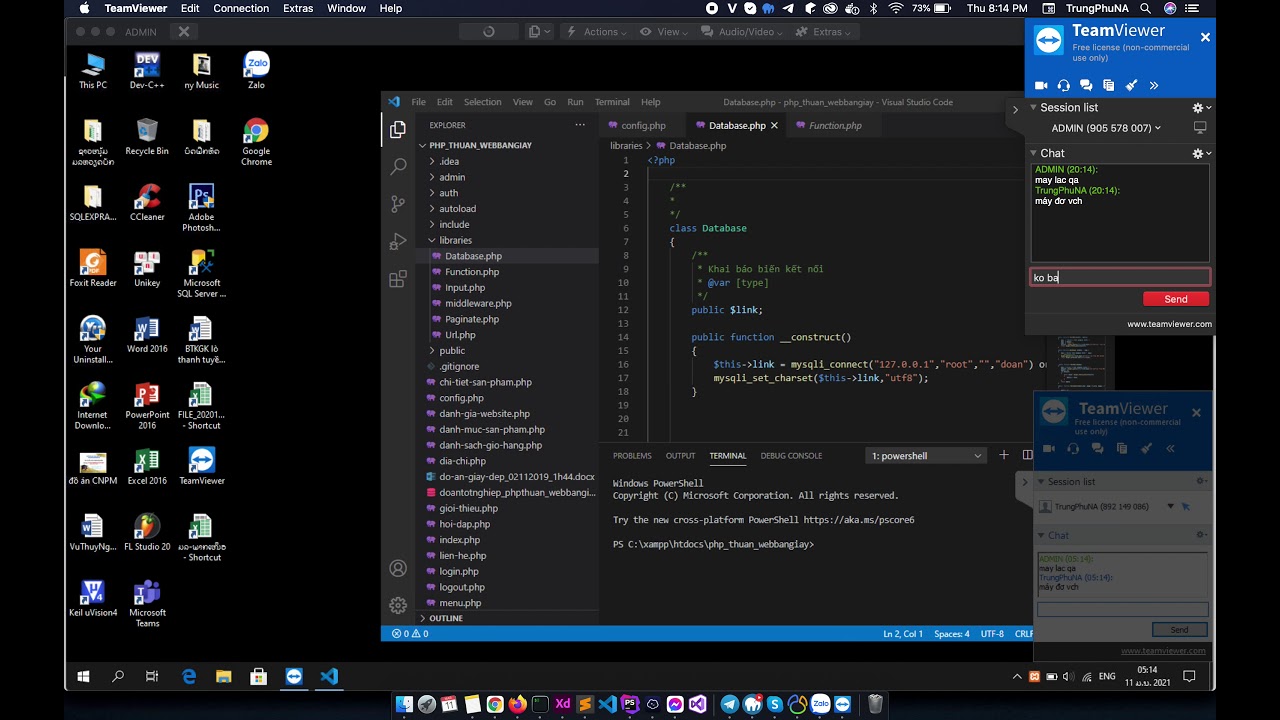This screenshot has width=1280, height=720.
Task: Open Run and Debug view icon
Action: (398, 241)
